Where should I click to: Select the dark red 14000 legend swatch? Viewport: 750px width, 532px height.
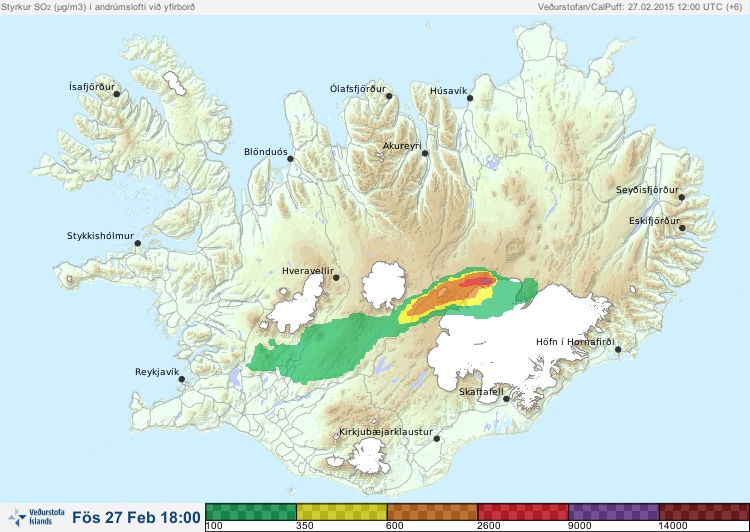coord(704,512)
